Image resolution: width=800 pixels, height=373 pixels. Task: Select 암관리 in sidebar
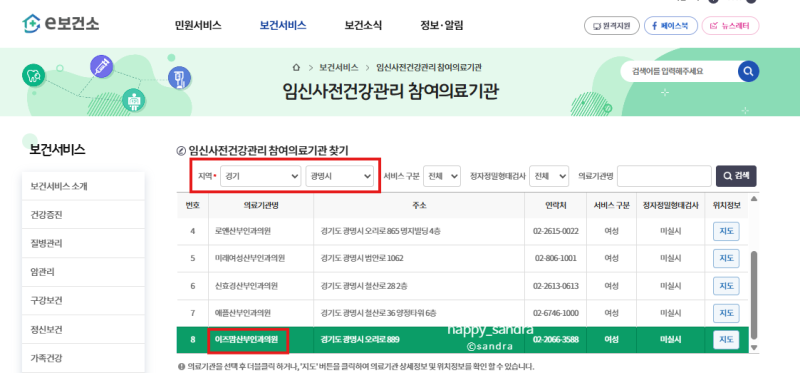coord(84,272)
